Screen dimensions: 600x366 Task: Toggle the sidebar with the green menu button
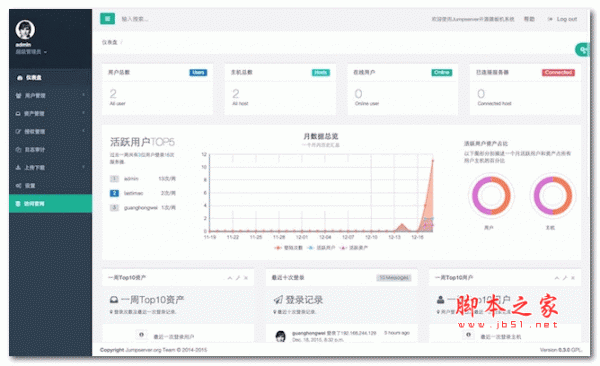[108, 18]
